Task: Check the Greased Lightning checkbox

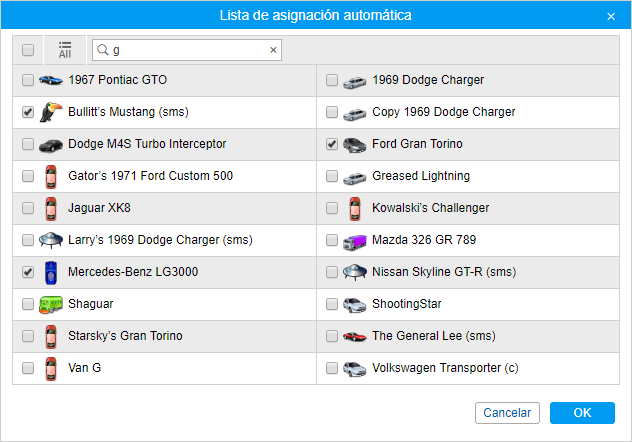Action: click(332, 176)
